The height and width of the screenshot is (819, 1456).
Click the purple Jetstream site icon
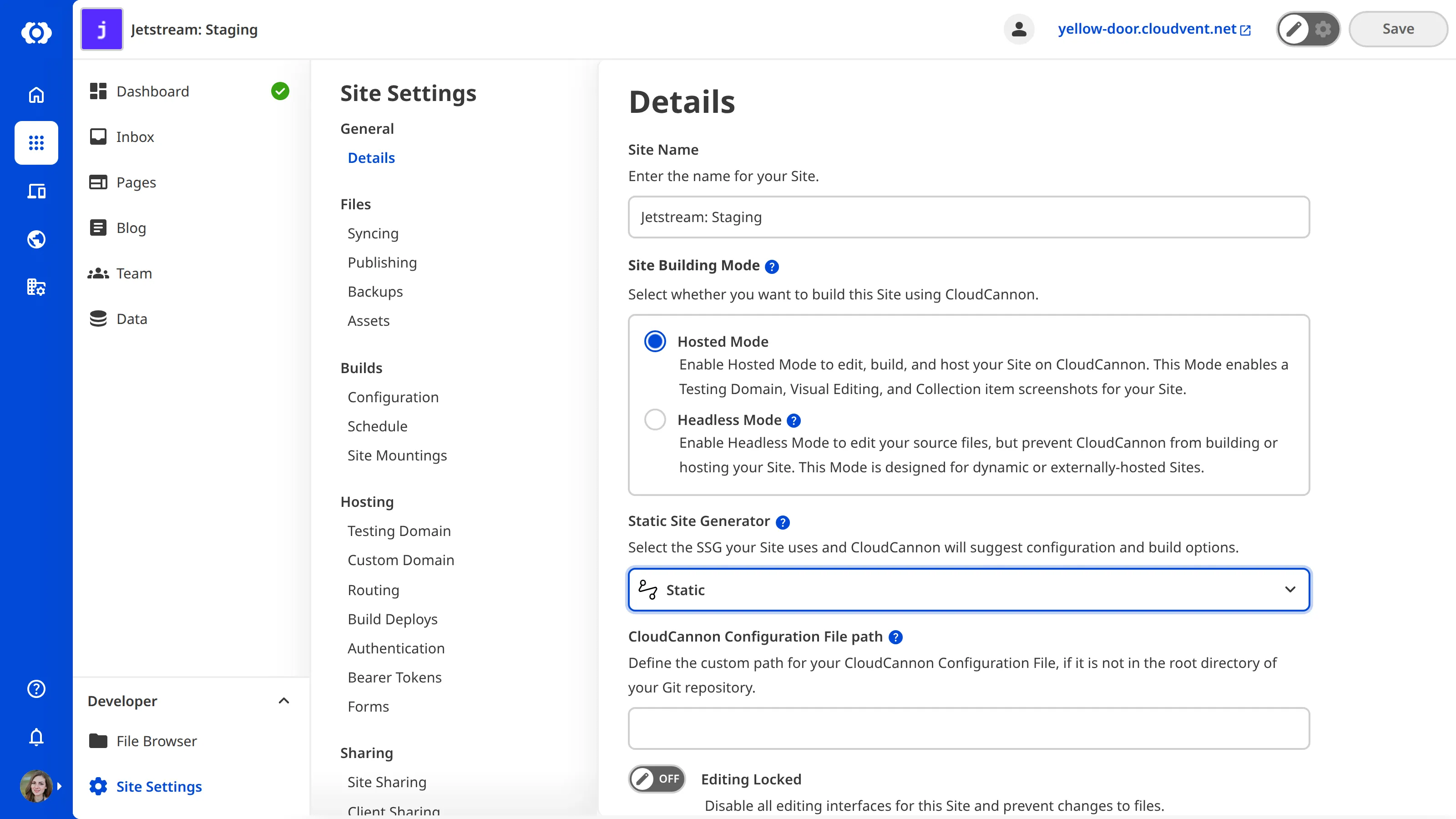pos(102,29)
